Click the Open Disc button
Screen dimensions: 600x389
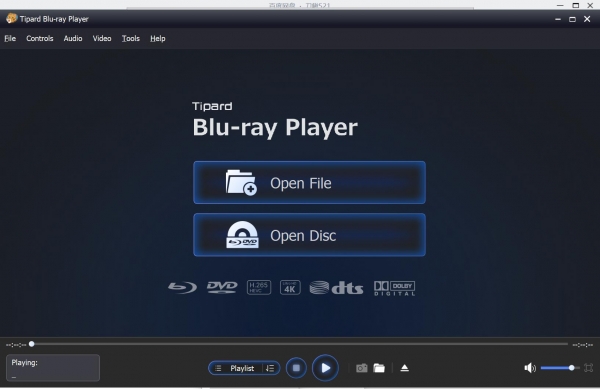[309, 235]
